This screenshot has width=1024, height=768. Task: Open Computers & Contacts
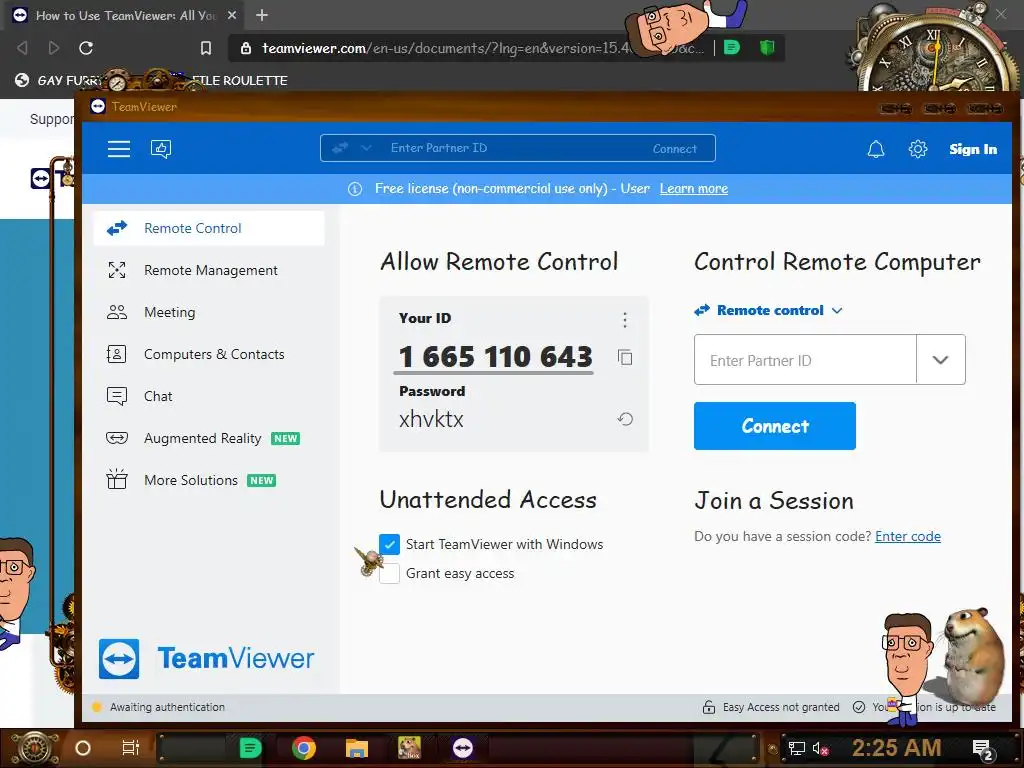click(209, 354)
